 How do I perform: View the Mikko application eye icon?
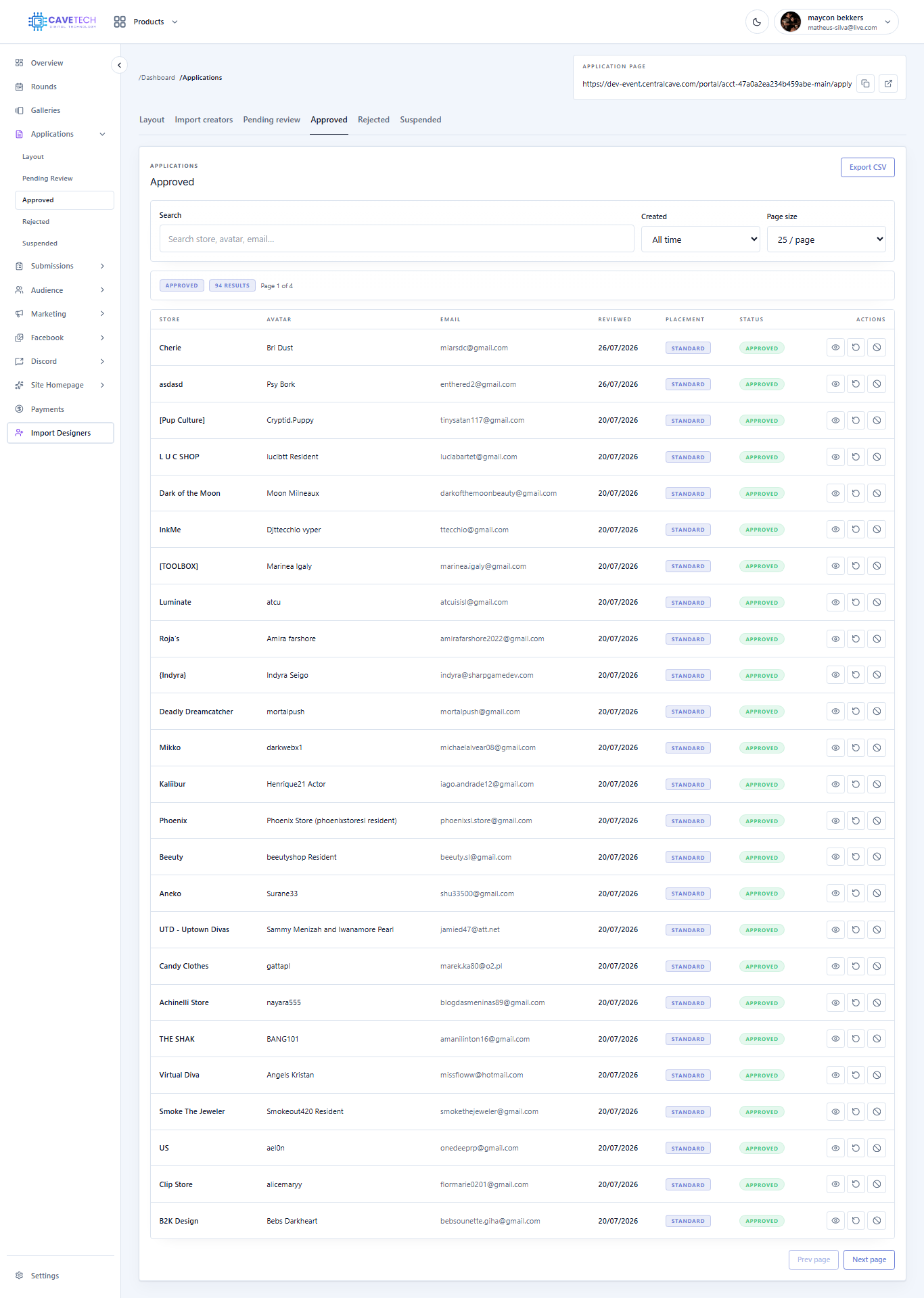click(x=835, y=748)
